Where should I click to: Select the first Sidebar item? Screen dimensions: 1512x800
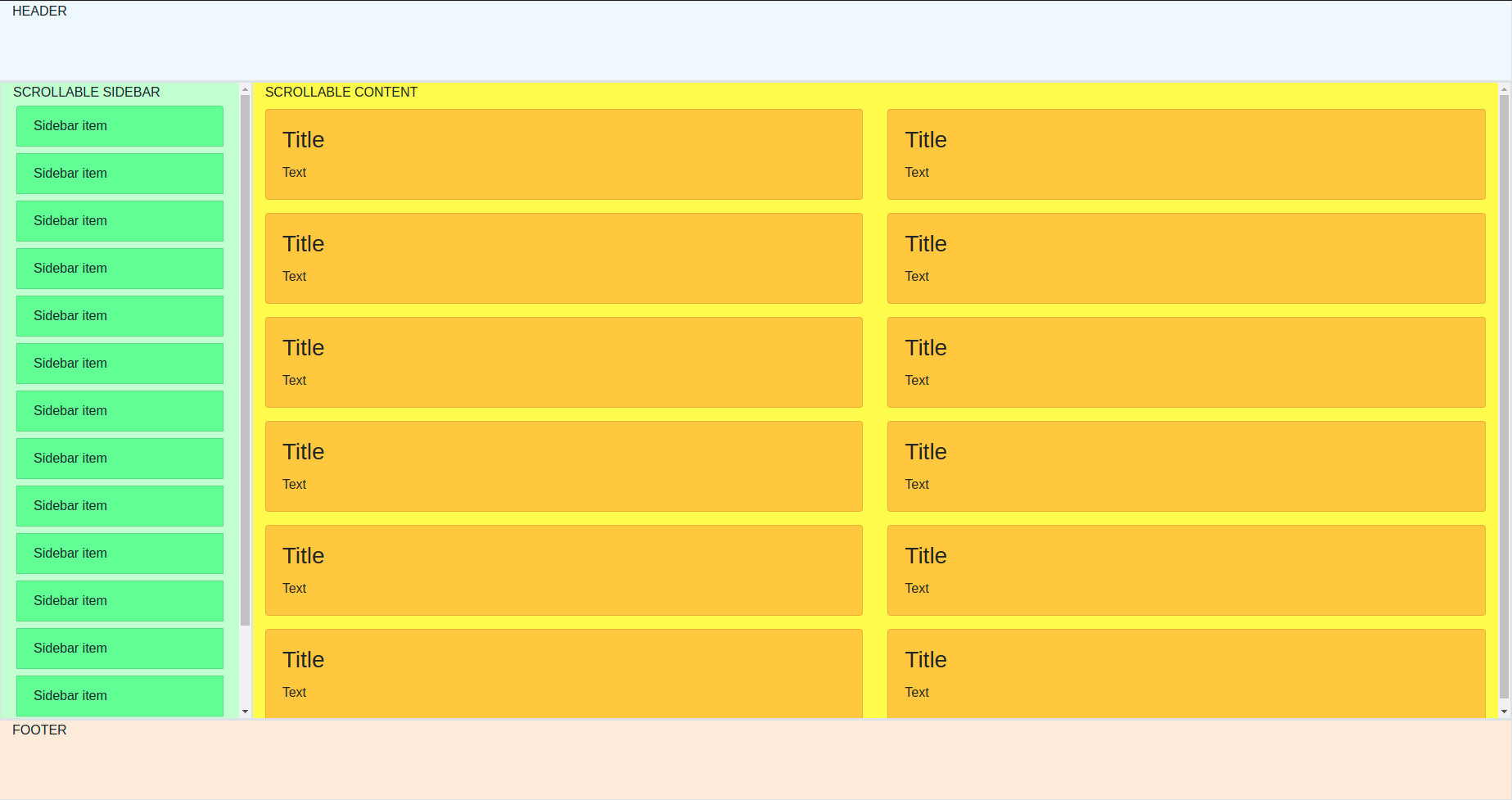[120, 126]
